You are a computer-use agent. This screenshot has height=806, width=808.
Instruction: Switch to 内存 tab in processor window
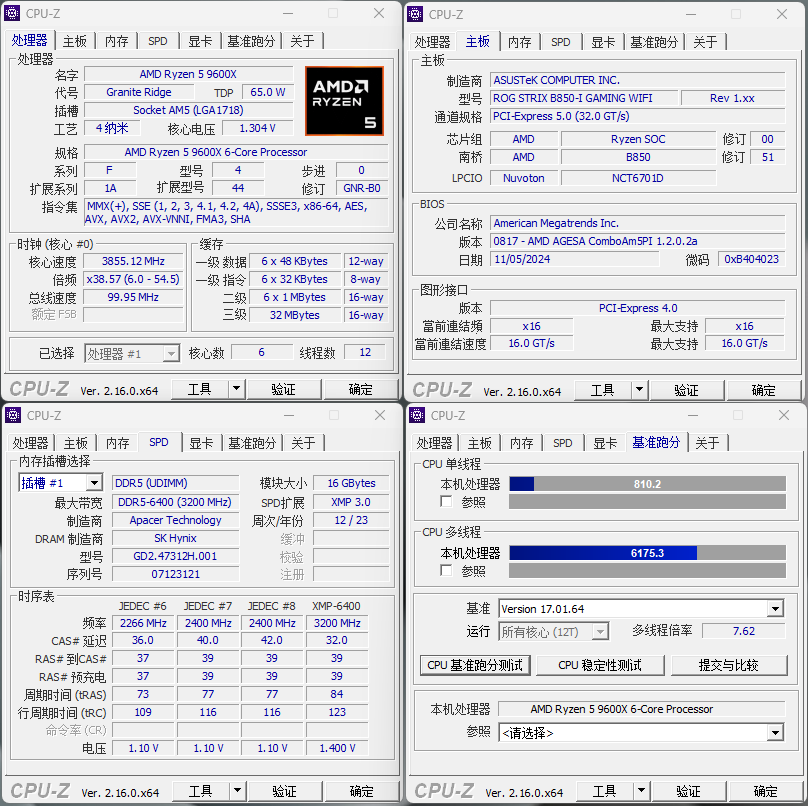(116, 41)
